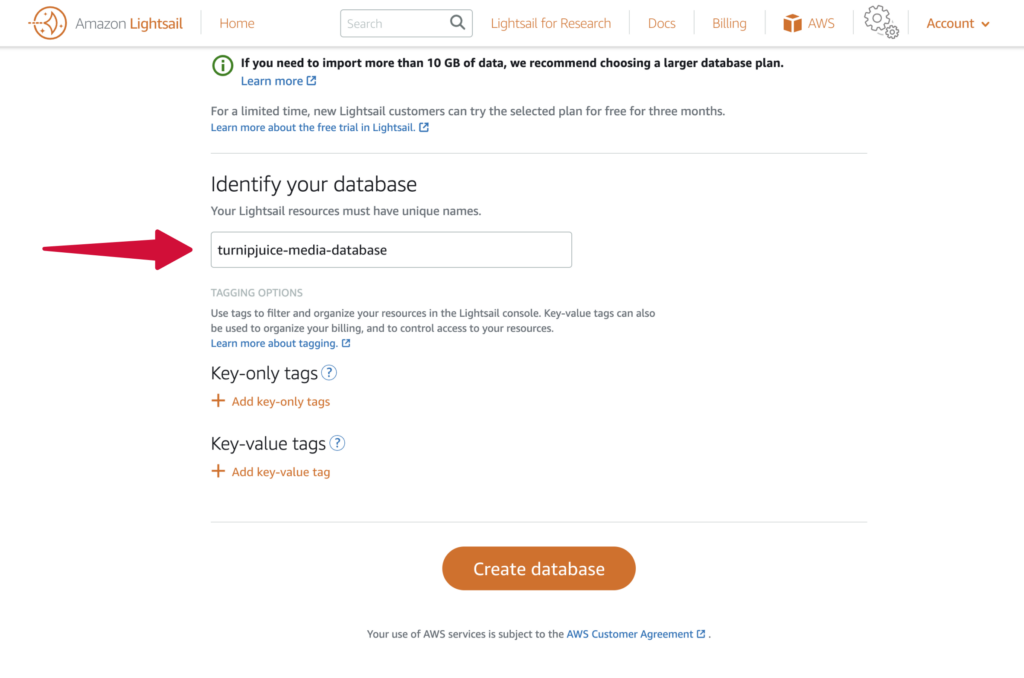Open the Docs page
The image size is (1024, 678).
[x=661, y=22]
